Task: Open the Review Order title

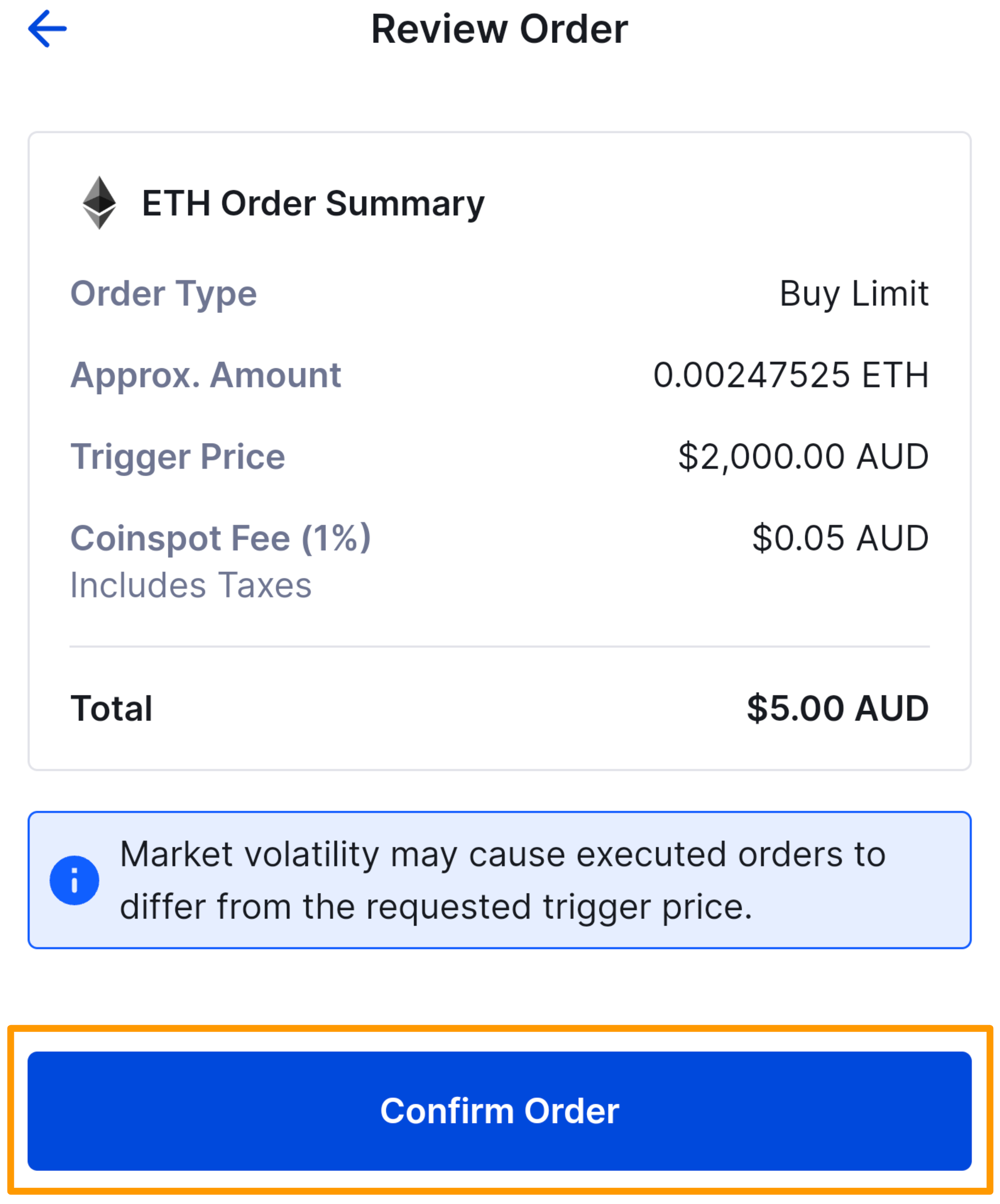Action: coord(500,29)
